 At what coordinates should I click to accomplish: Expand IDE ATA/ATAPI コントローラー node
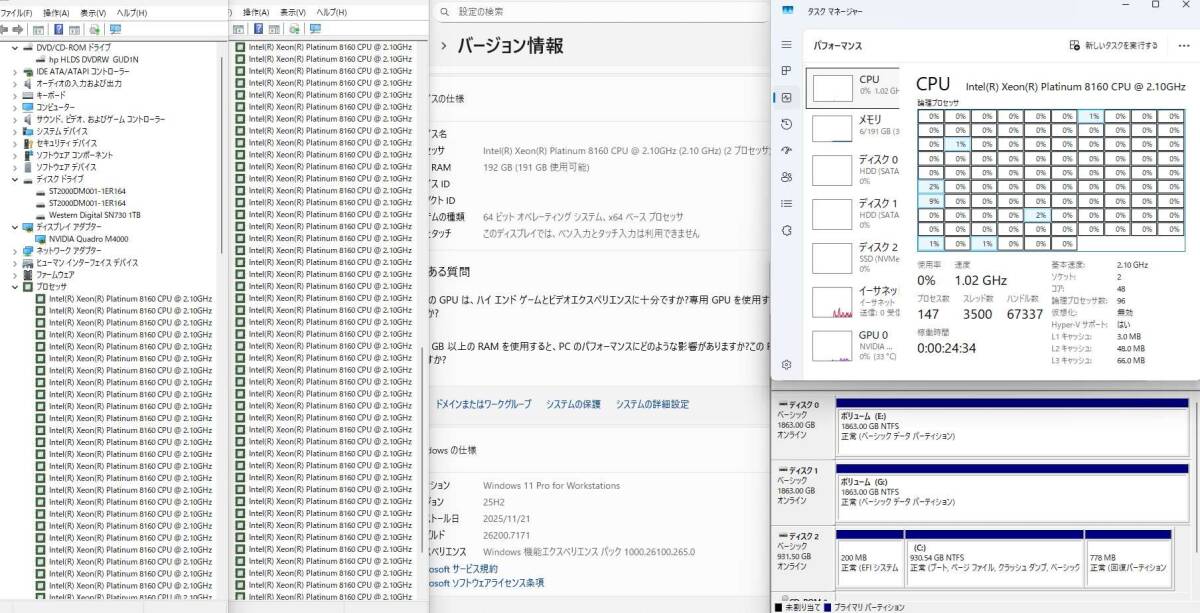14,71
